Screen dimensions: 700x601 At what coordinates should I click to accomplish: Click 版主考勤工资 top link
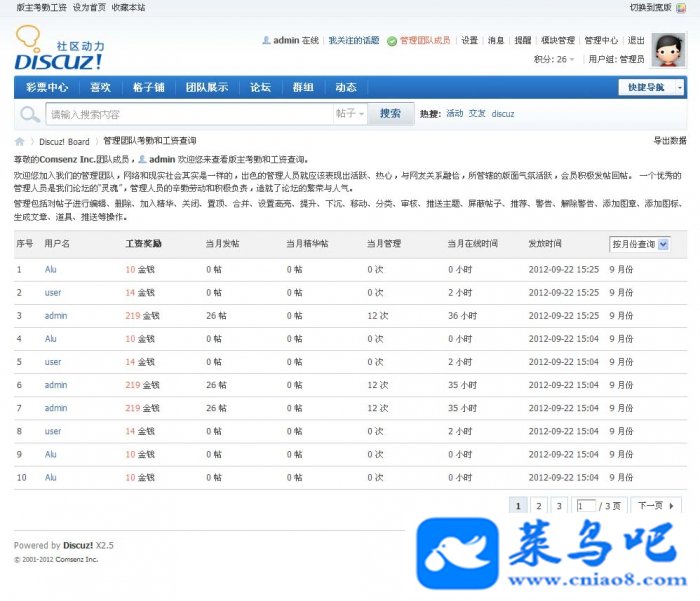coord(42,7)
